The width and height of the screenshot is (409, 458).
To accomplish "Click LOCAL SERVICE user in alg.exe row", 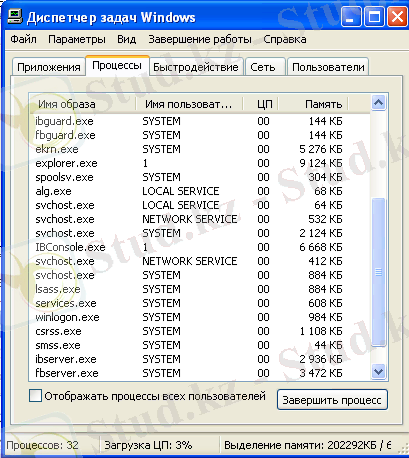I will [181, 191].
